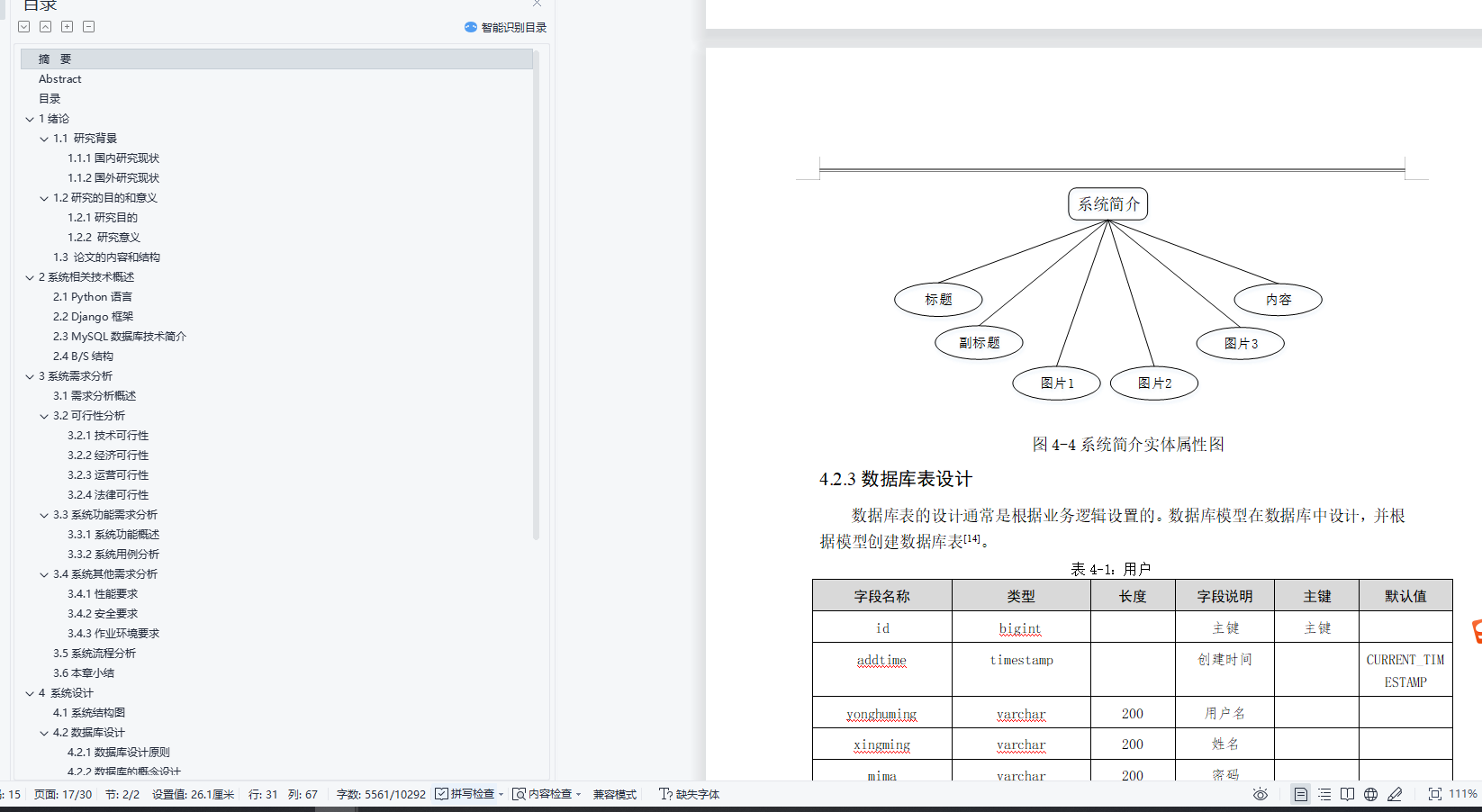Image resolution: width=1482 pixels, height=812 pixels.
Task: Click the minus icon in the outline toolbar
Action: (x=88, y=27)
